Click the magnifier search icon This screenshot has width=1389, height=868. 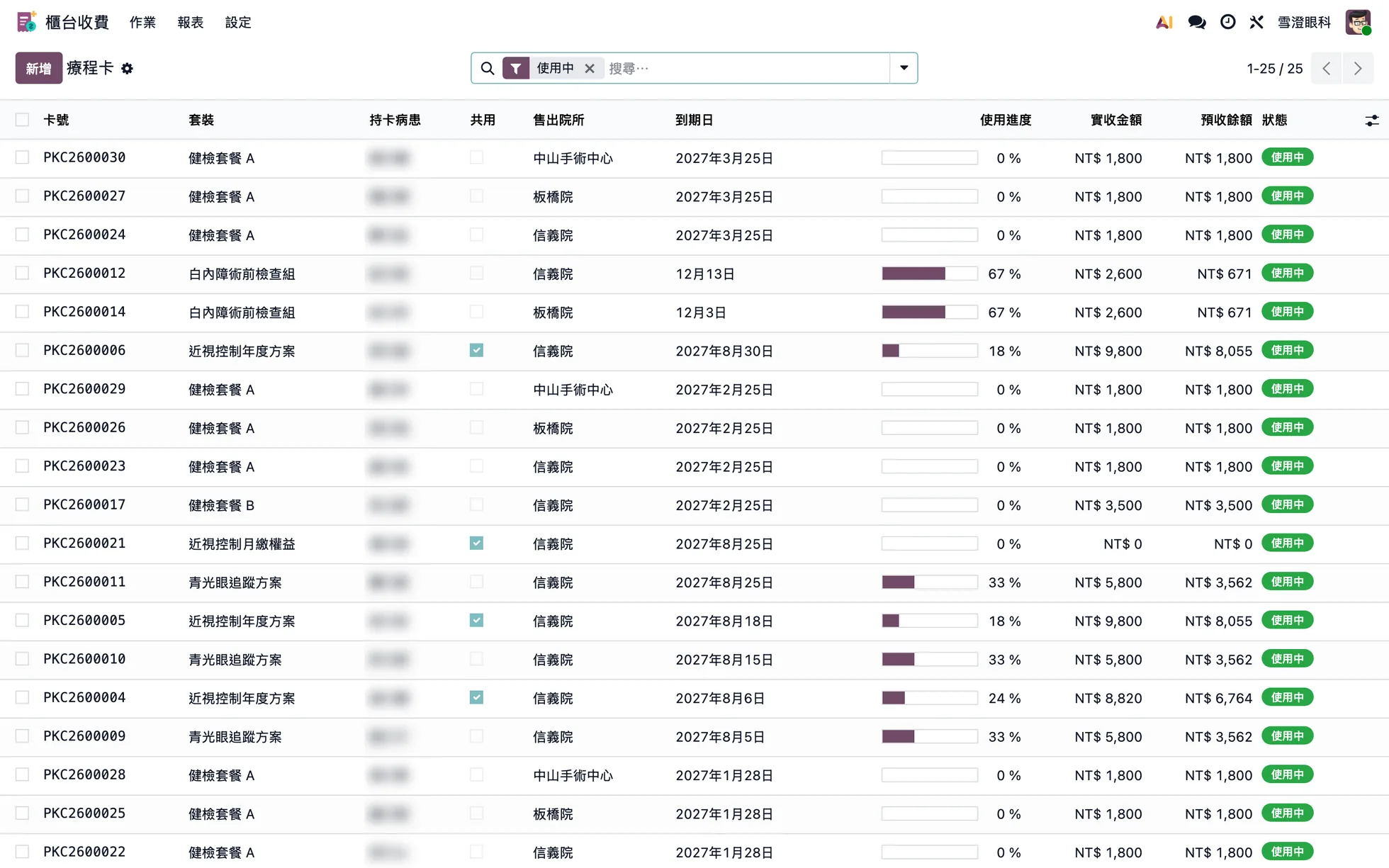pyautogui.click(x=488, y=68)
